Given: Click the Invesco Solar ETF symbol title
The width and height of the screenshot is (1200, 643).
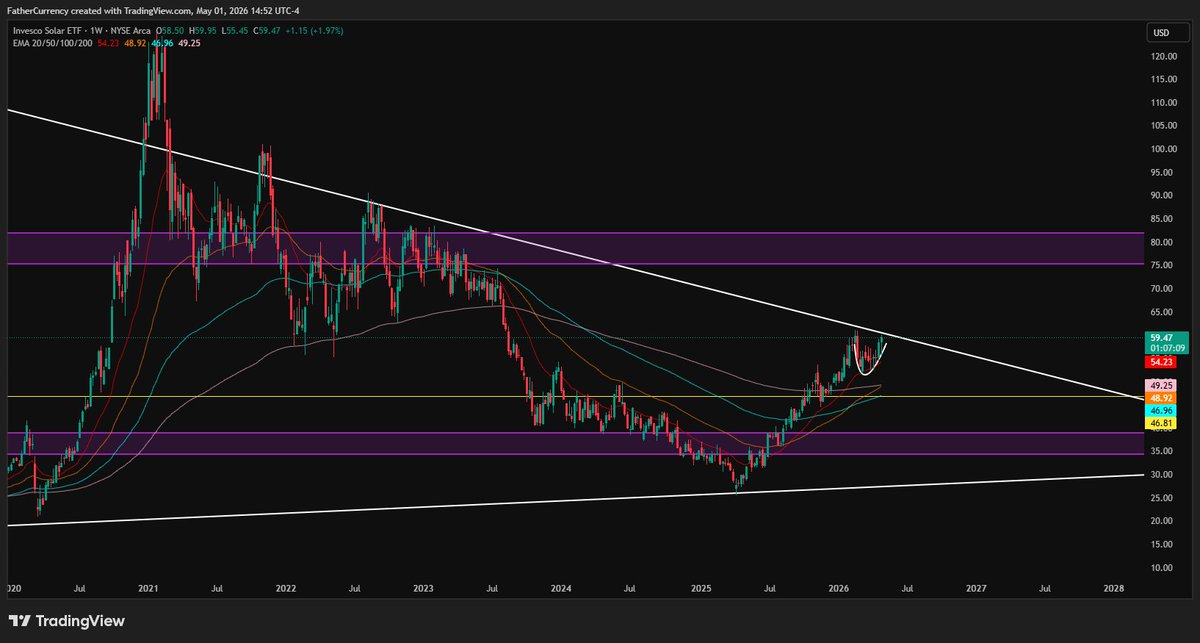Looking at the screenshot, I should pos(47,33).
